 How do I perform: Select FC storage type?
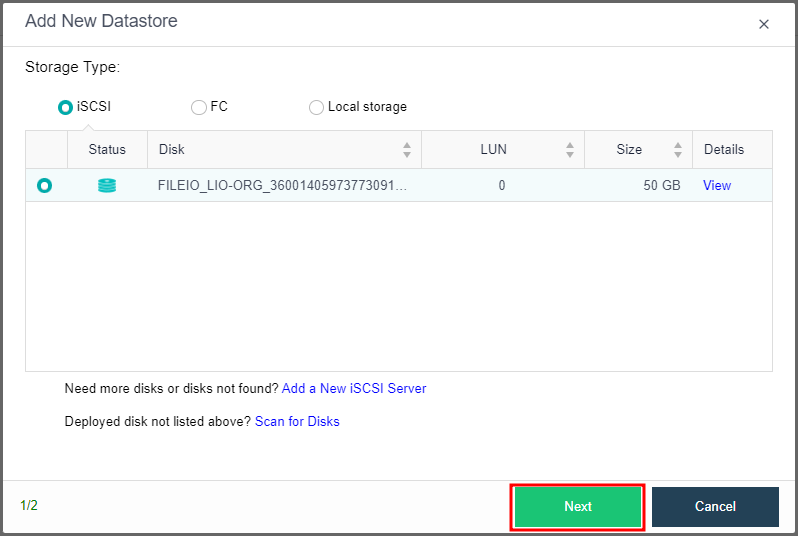[198, 107]
